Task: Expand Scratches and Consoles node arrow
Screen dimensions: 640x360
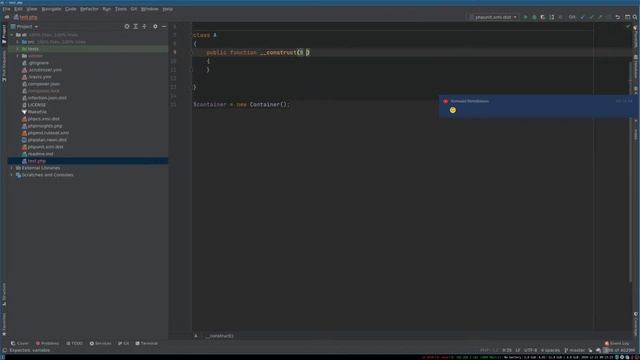Action: 12,175
